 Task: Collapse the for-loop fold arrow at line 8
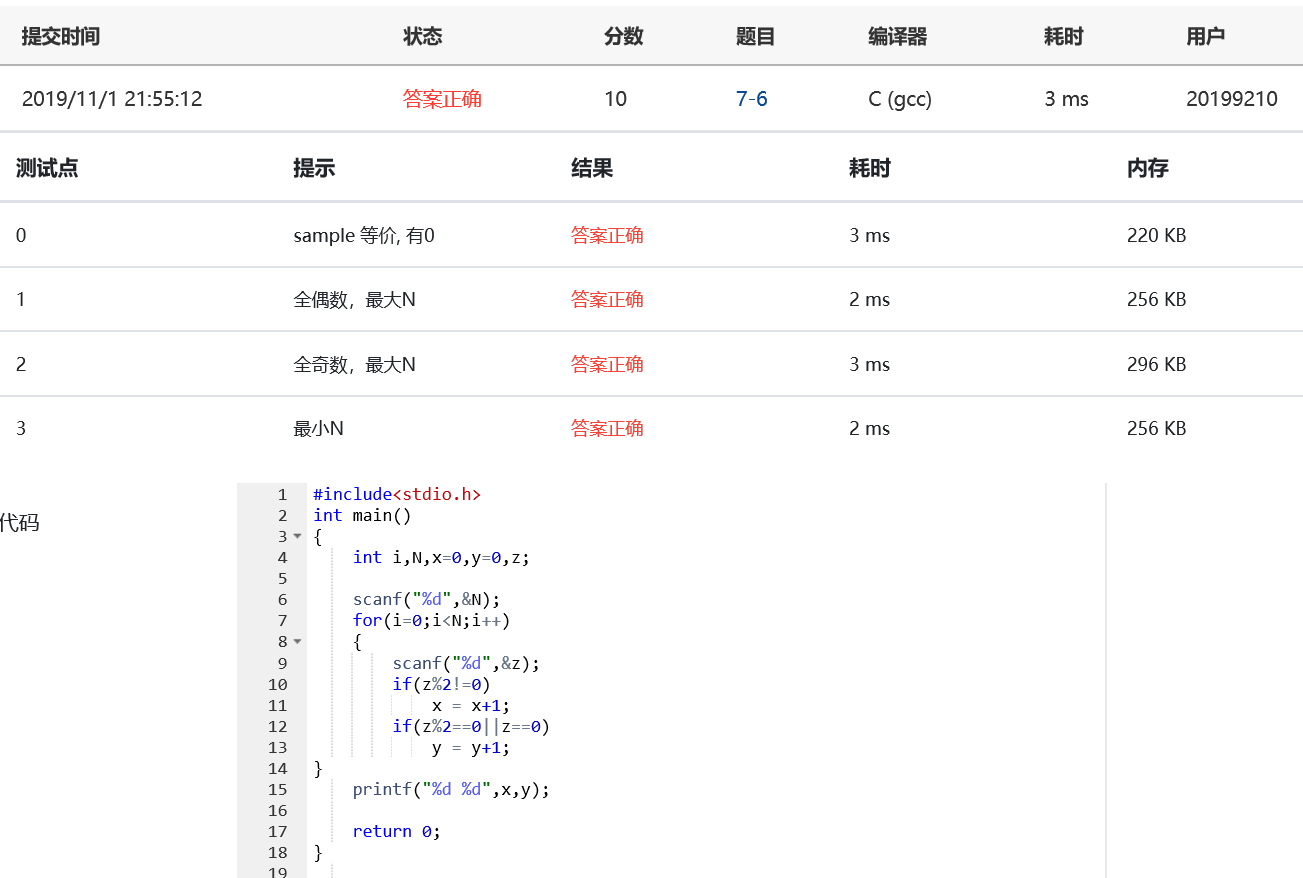297,642
